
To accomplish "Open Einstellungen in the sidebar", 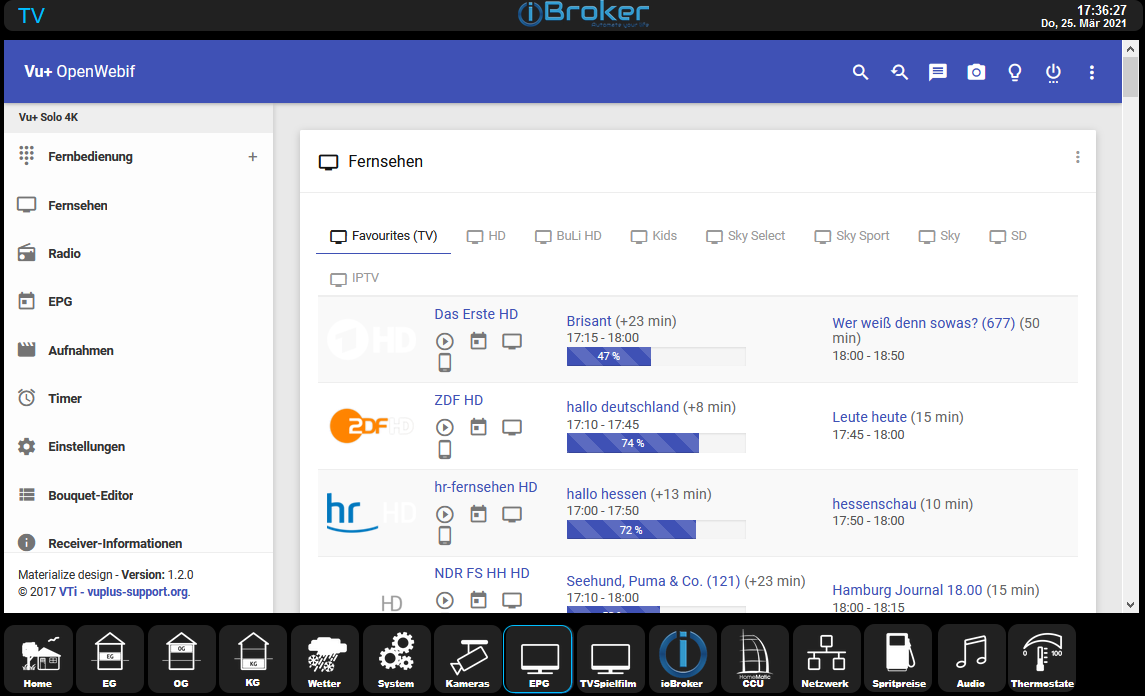I will coord(86,446).
